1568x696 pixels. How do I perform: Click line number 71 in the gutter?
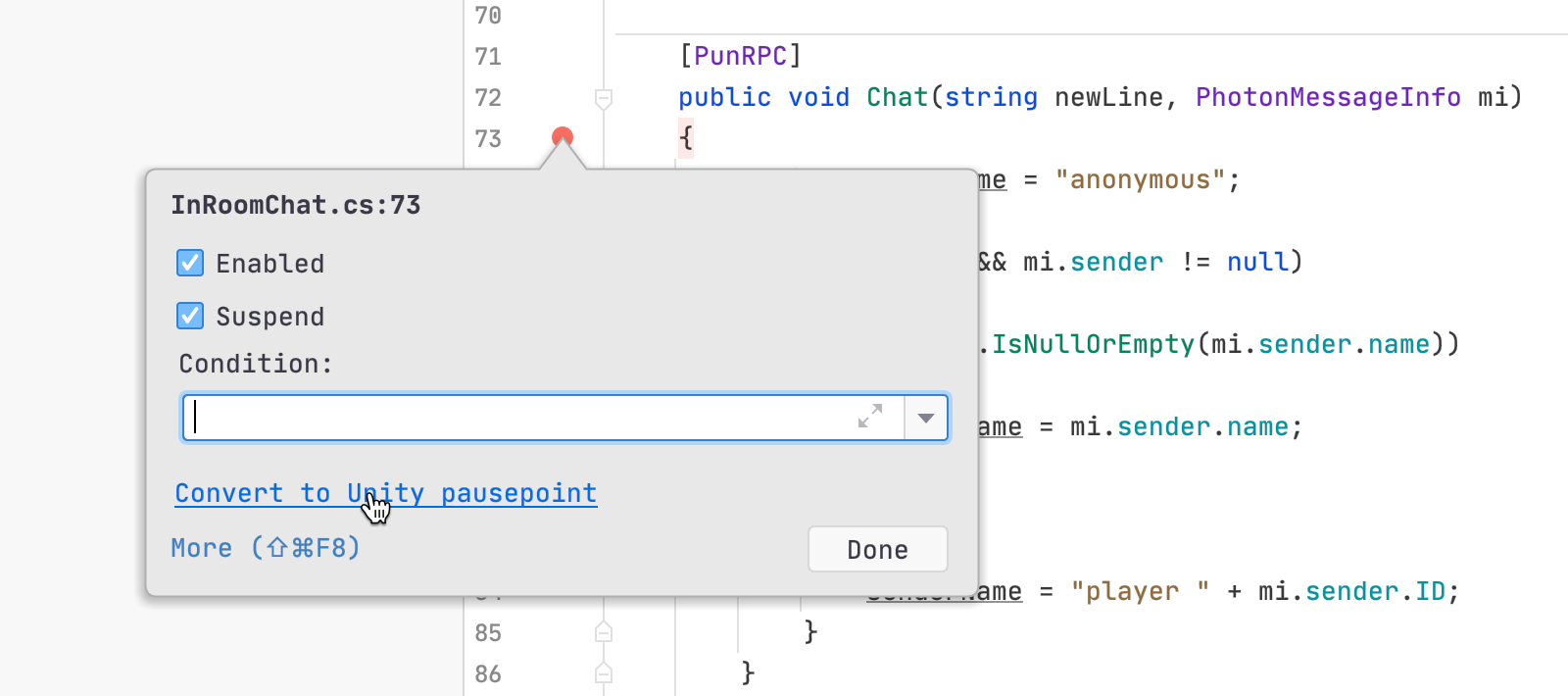488,57
